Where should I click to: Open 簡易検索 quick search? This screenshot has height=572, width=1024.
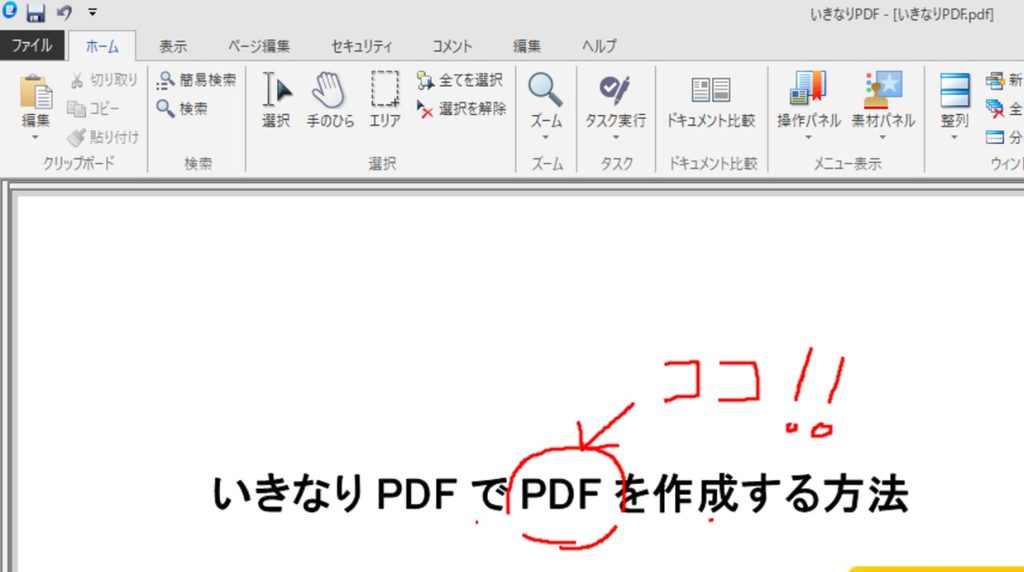tap(197, 80)
